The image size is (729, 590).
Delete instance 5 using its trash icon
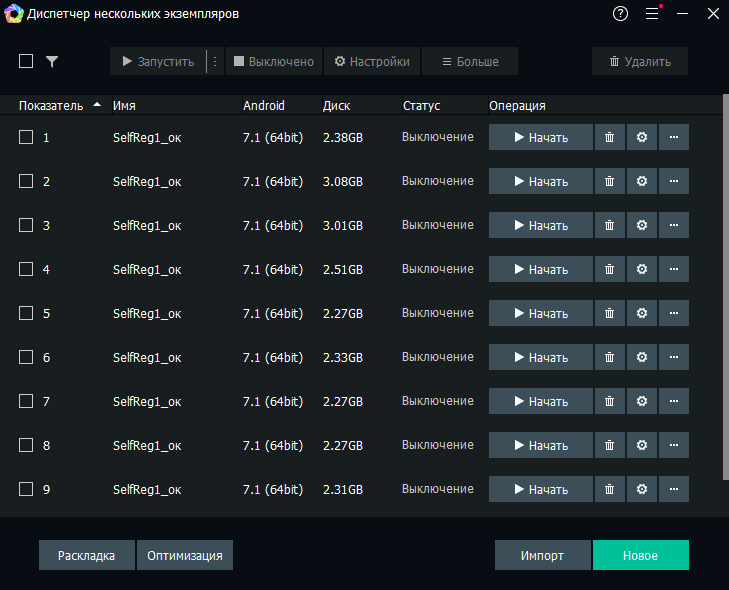coord(609,314)
